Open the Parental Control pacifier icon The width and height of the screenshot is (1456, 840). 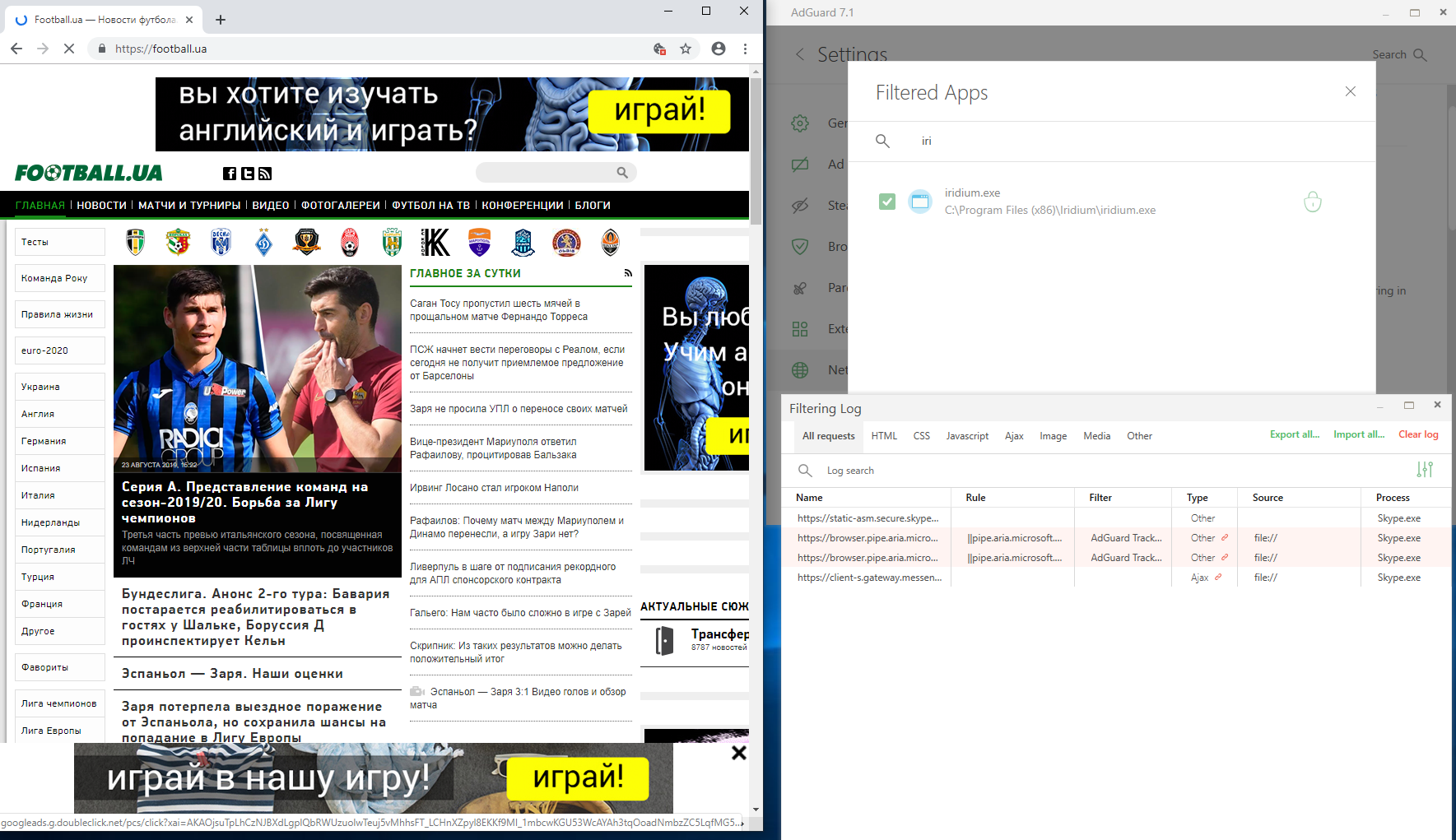click(800, 287)
